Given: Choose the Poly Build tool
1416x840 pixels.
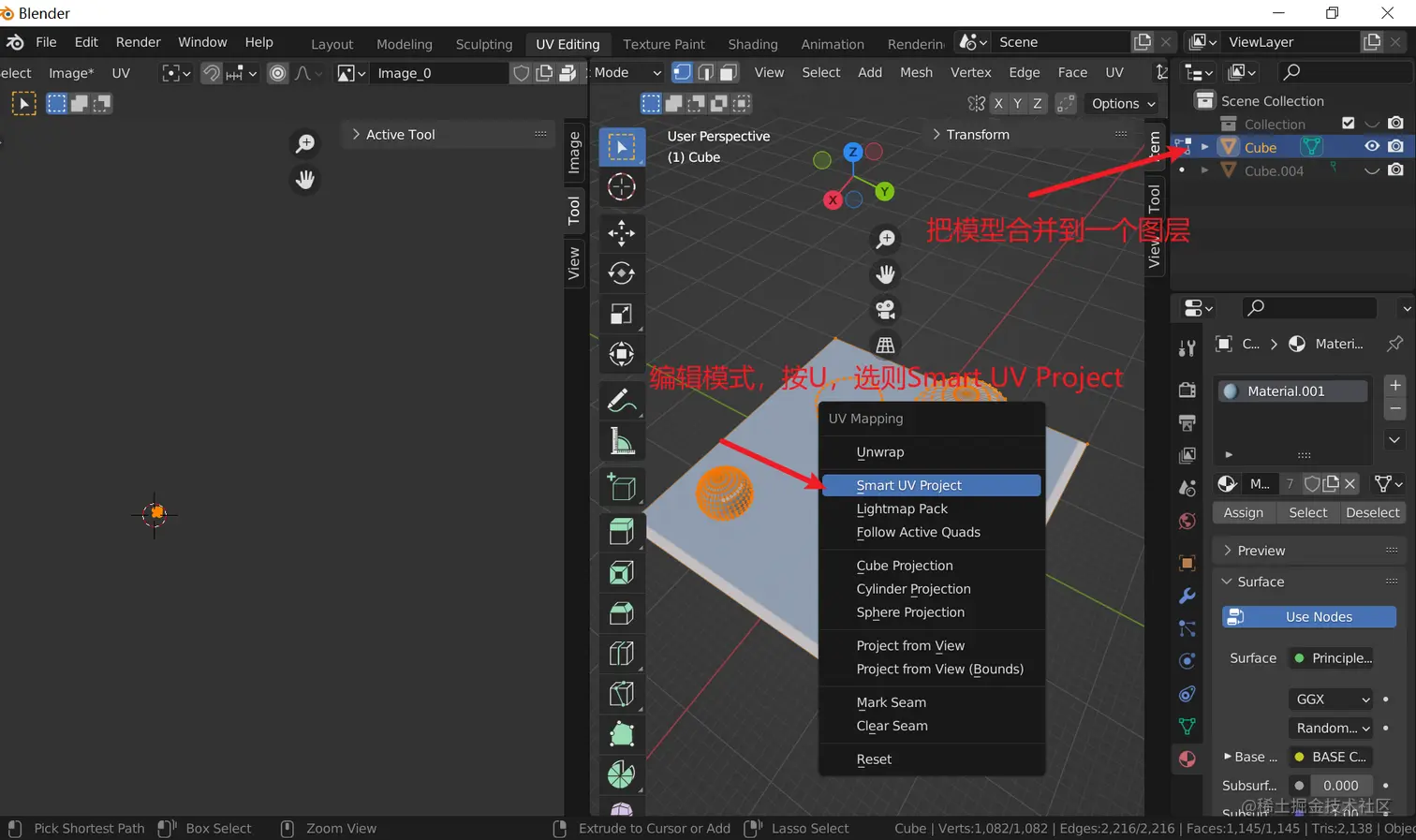Looking at the screenshot, I should tap(622, 734).
